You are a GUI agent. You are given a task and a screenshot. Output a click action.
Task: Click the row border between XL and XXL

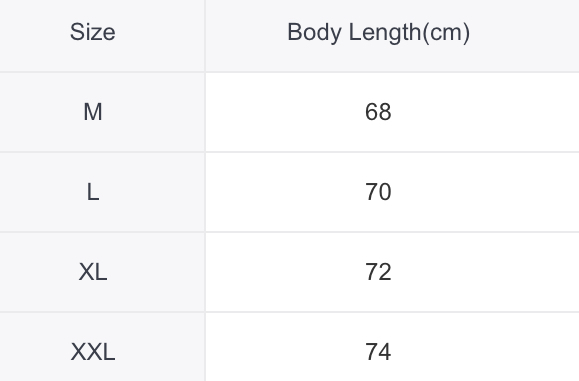coord(290,312)
